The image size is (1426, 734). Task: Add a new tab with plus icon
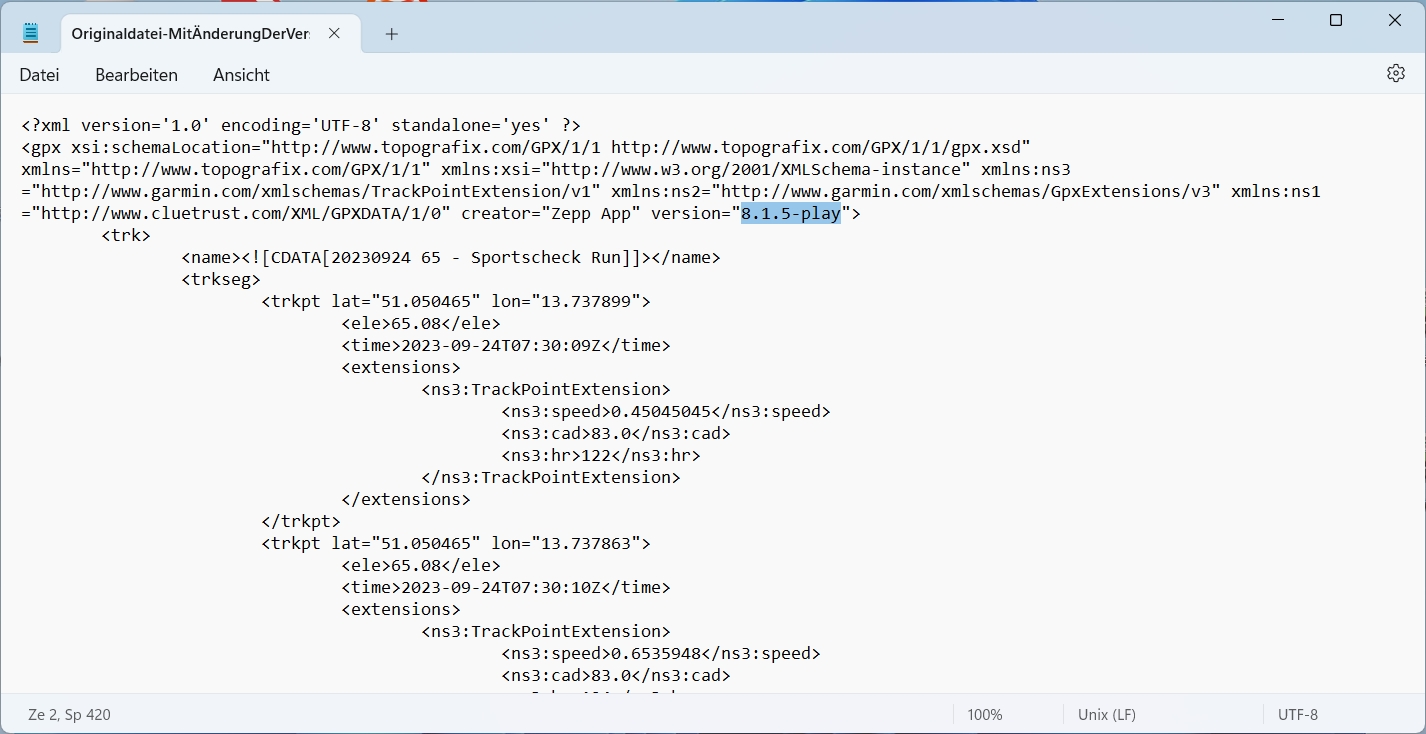[391, 34]
